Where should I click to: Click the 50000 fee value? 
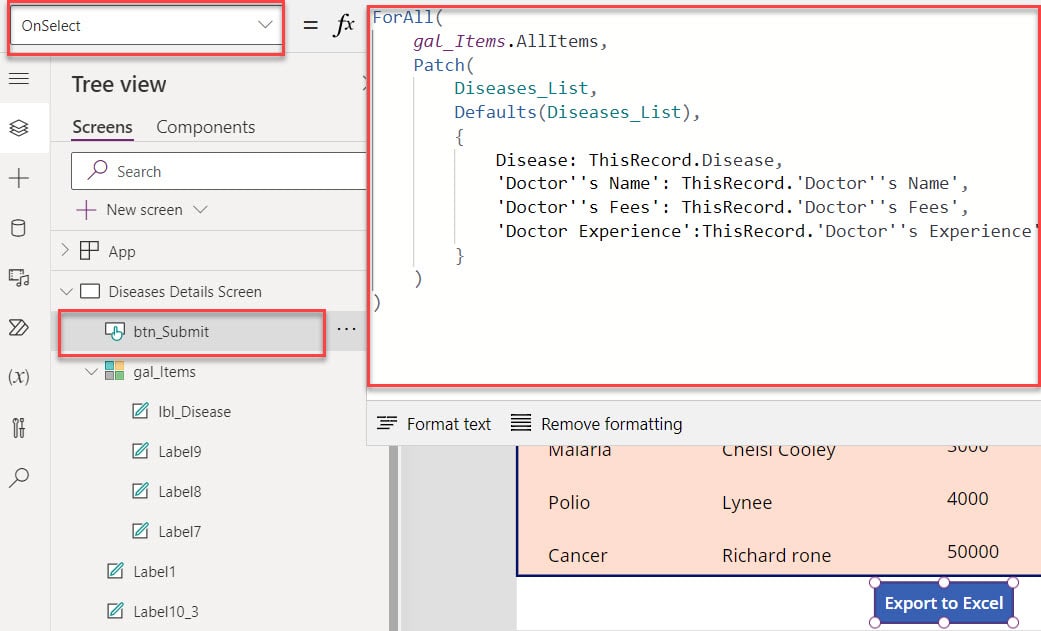(x=973, y=551)
